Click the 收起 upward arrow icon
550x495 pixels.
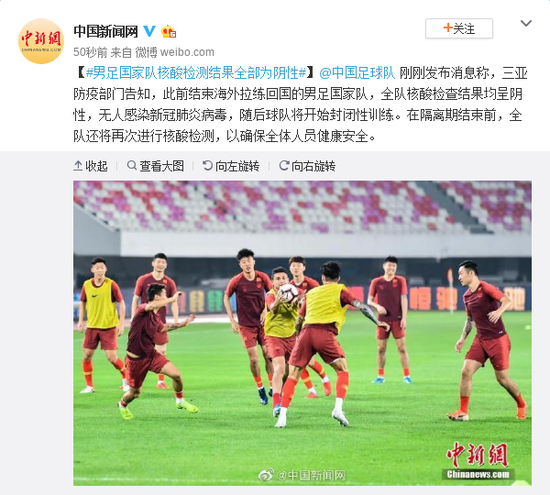pyautogui.click(x=78, y=166)
